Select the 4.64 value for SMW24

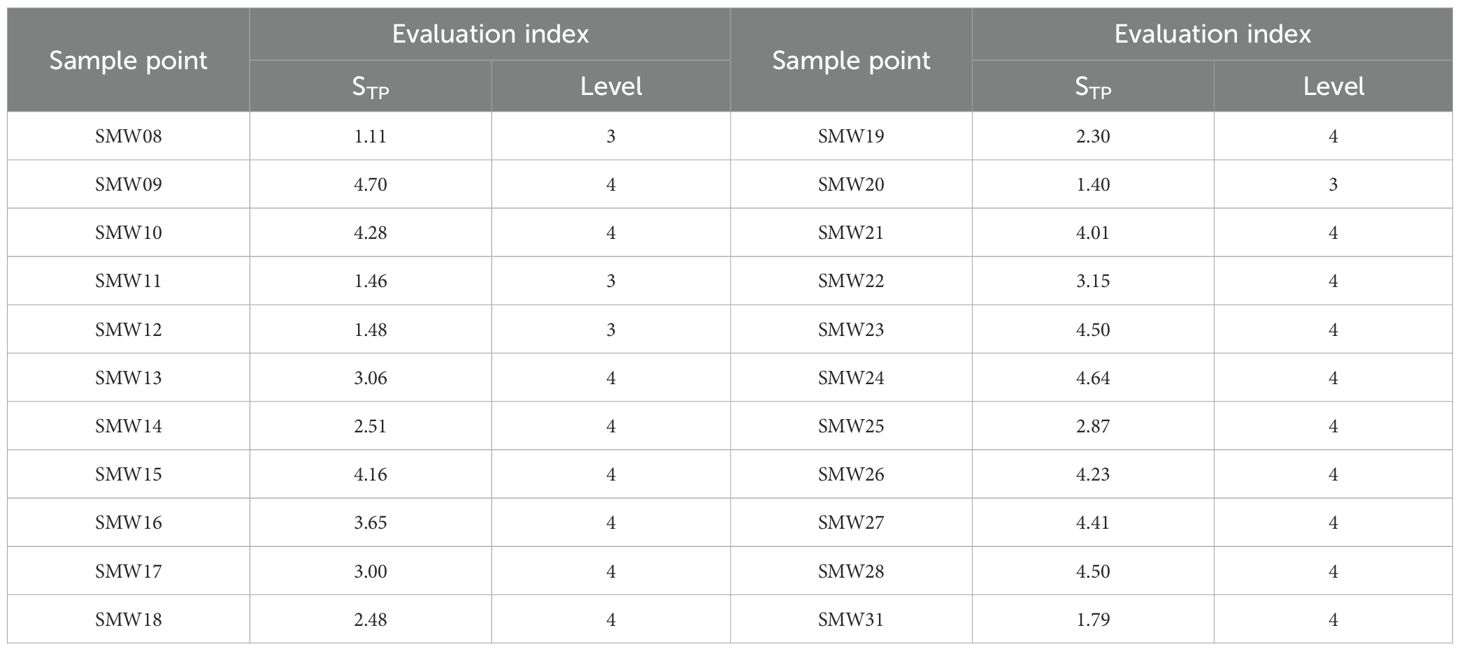1093,378
